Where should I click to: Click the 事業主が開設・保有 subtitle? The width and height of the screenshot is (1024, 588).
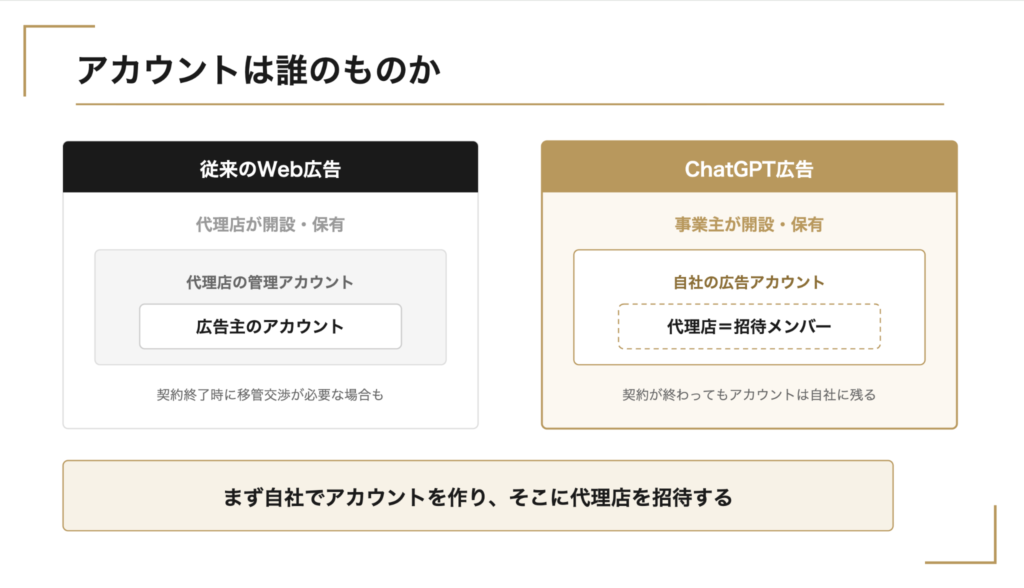(748, 225)
